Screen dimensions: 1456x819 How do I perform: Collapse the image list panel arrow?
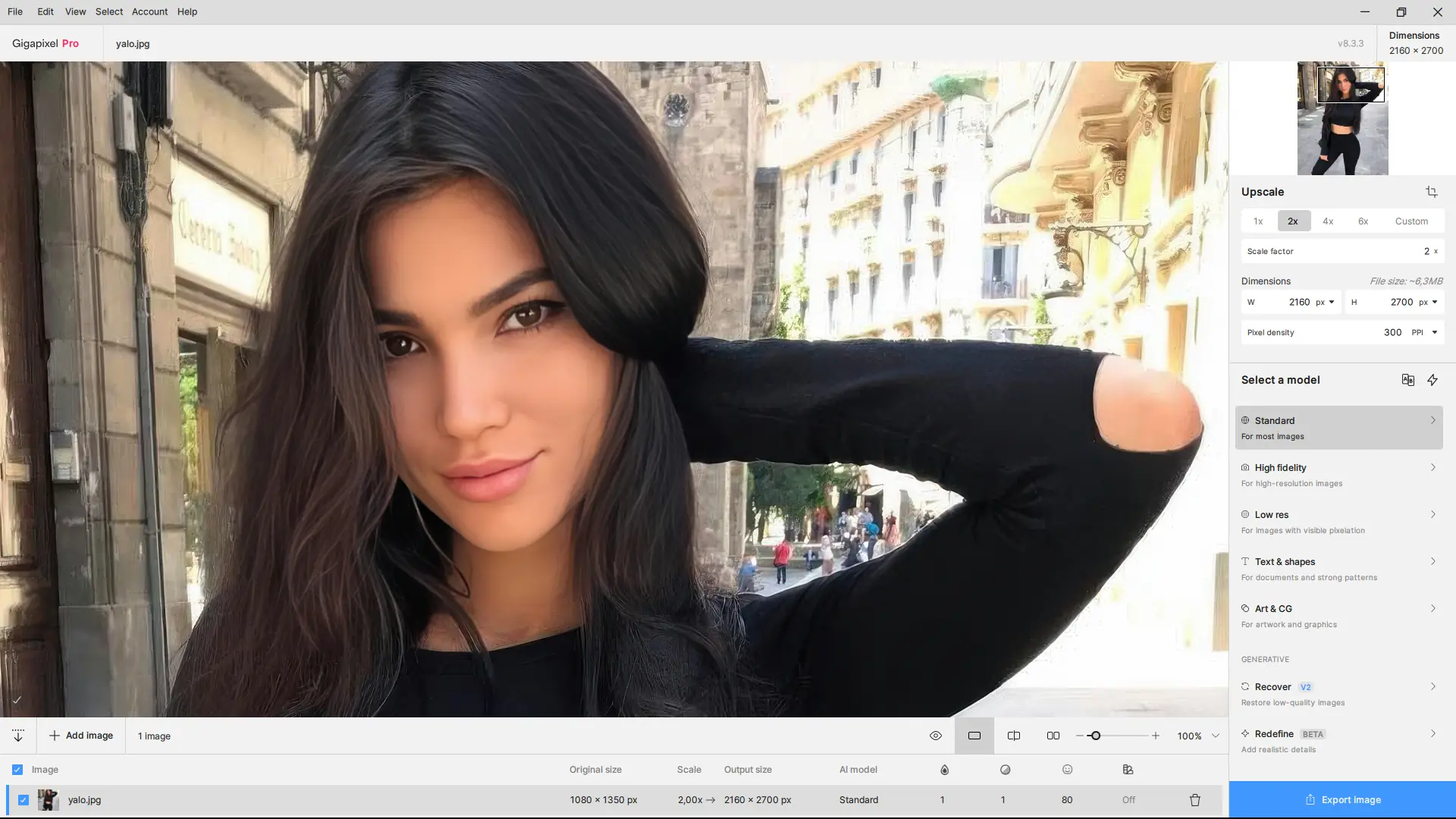click(x=18, y=736)
